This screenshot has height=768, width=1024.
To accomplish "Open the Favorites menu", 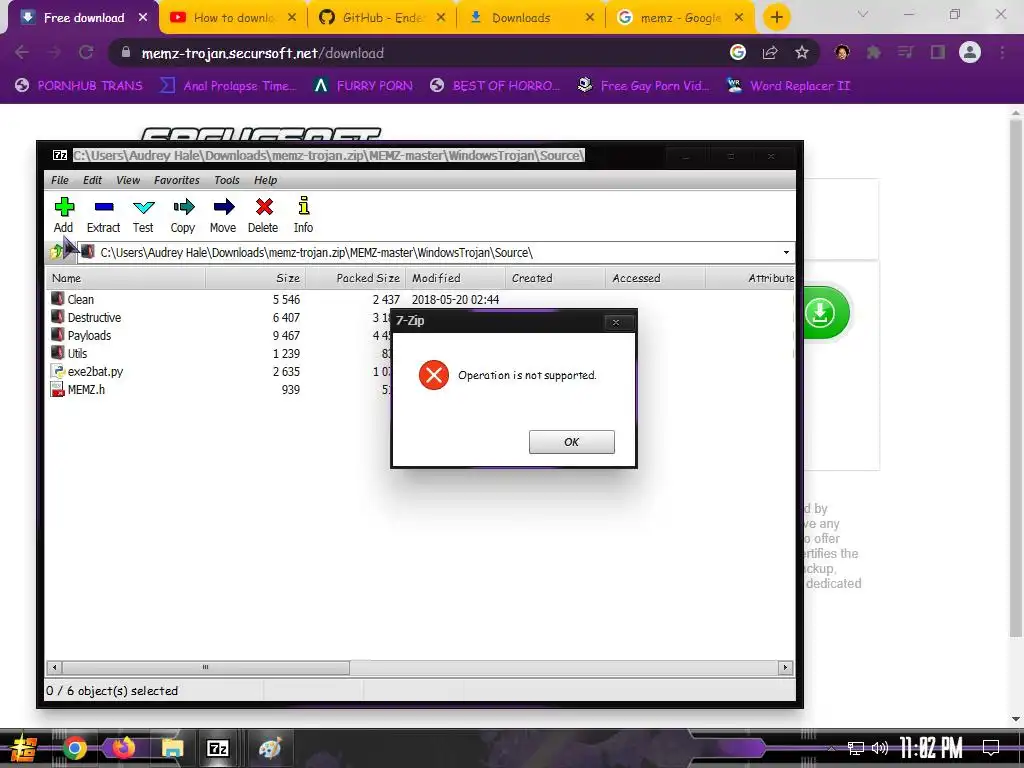I will pos(176,180).
